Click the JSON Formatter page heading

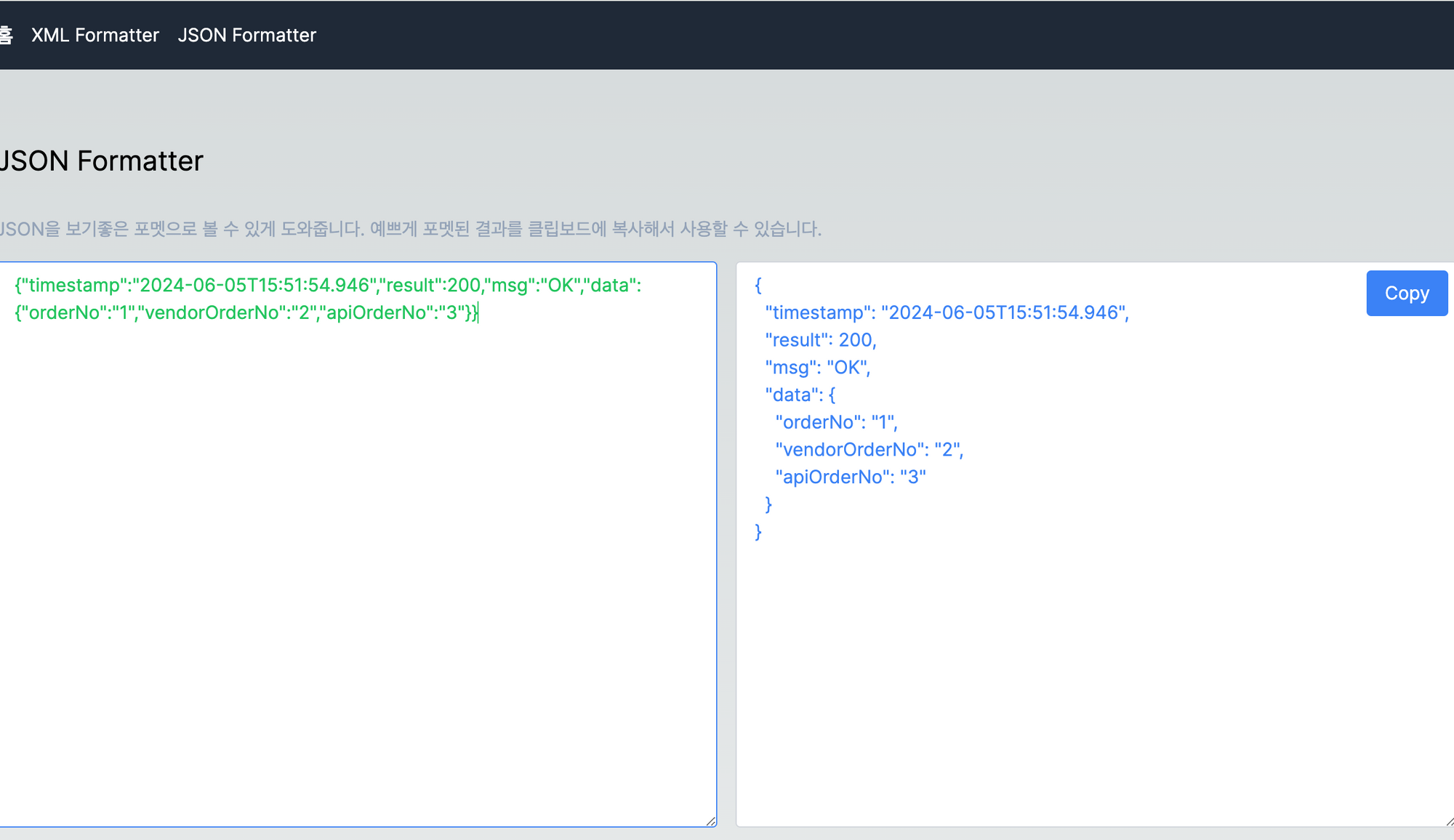[102, 161]
